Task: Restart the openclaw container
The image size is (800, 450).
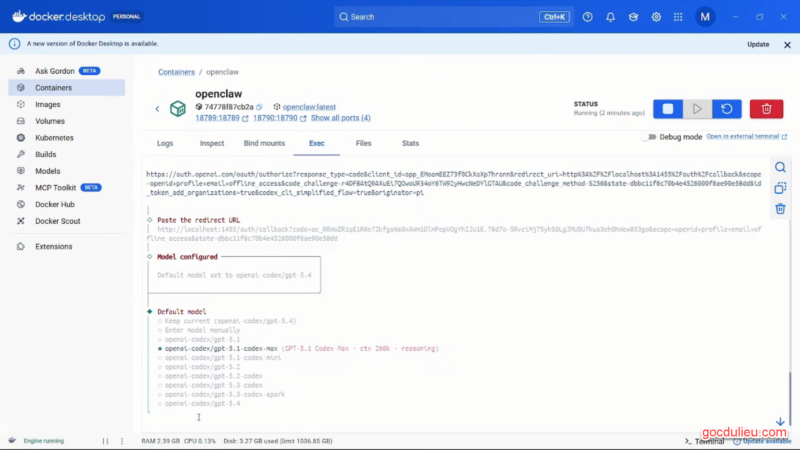Action: (x=726, y=108)
